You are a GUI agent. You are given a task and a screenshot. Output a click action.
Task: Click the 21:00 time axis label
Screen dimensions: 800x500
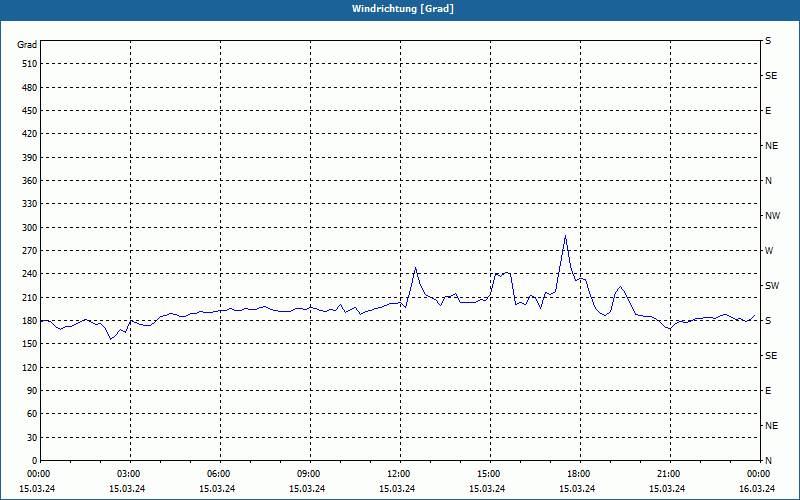[668, 474]
